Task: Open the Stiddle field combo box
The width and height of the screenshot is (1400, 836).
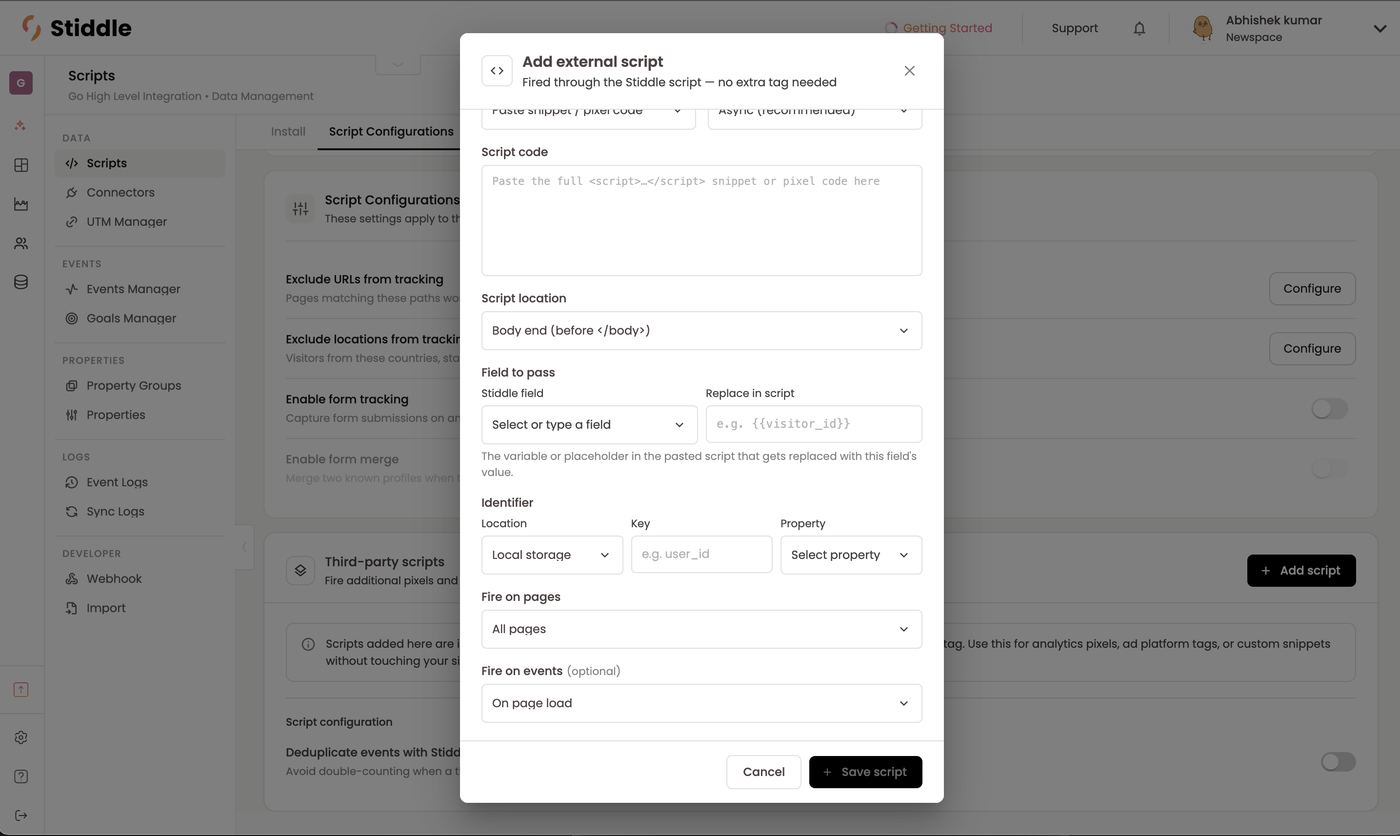Action: (x=589, y=424)
